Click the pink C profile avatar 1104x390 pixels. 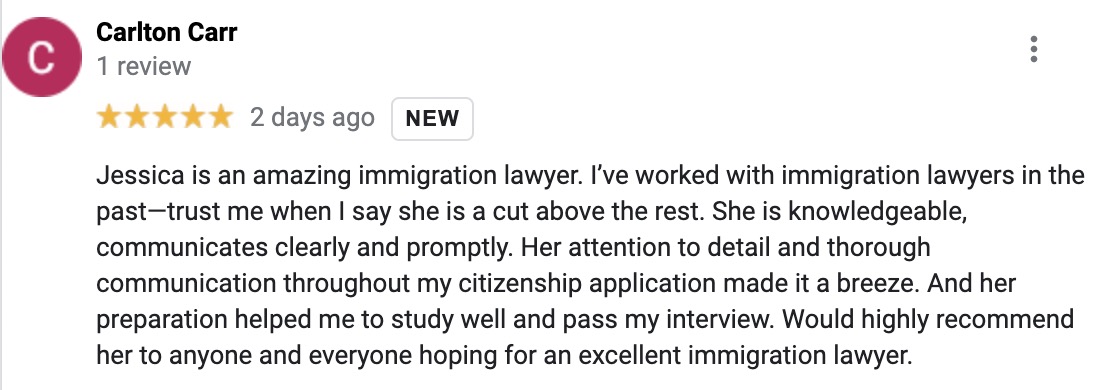(x=42, y=57)
